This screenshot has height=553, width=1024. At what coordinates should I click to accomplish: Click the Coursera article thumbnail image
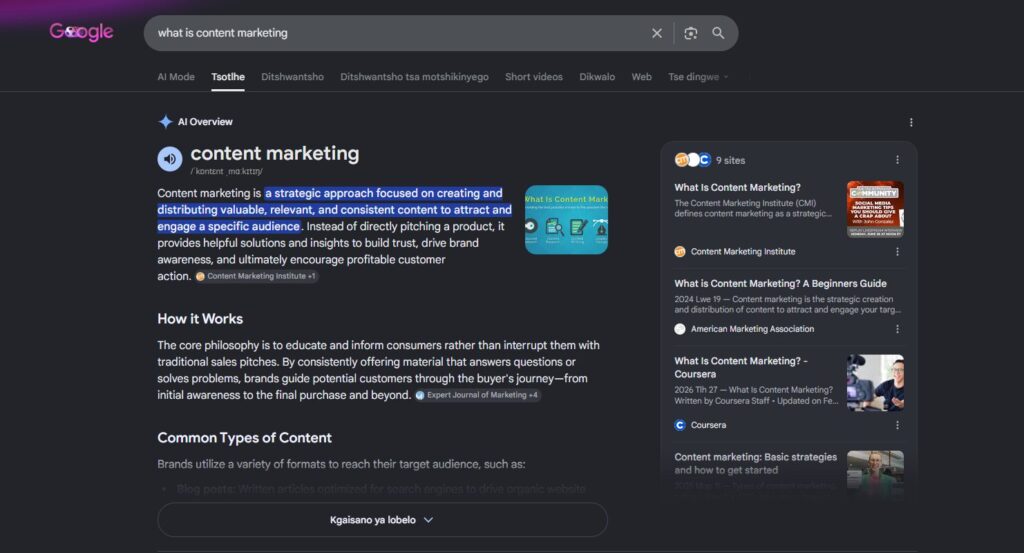tap(875, 383)
